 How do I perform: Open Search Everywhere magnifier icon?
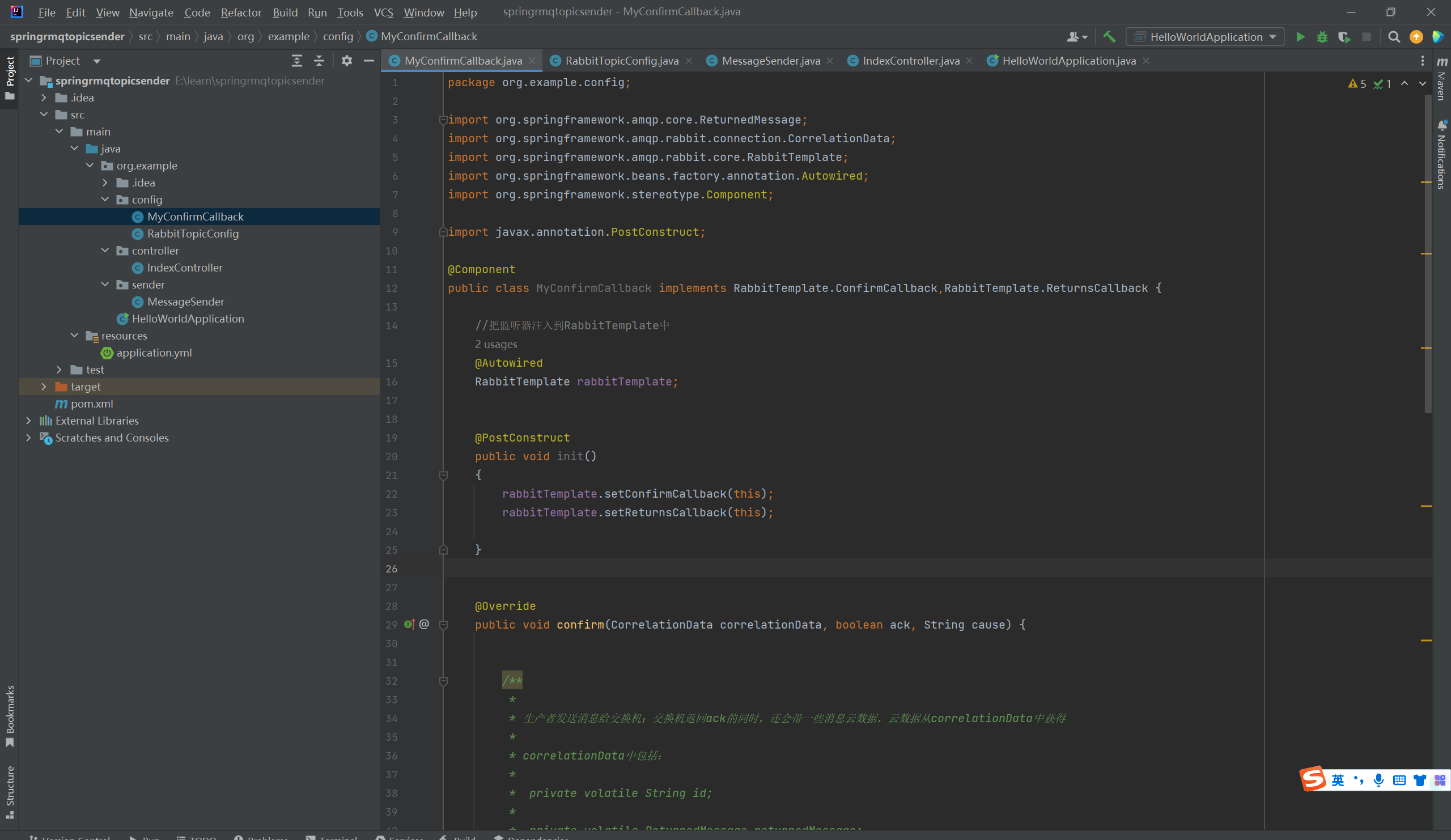[x=1393, y=37]
